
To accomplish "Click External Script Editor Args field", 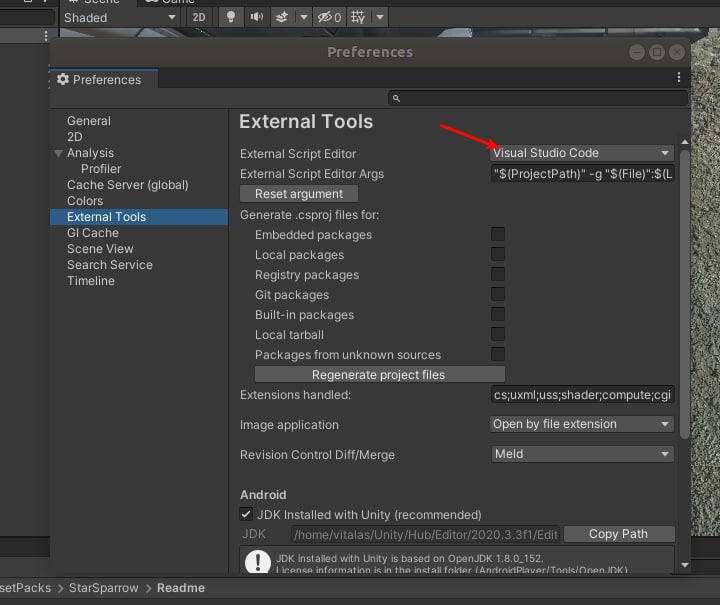I will point(582,174).
